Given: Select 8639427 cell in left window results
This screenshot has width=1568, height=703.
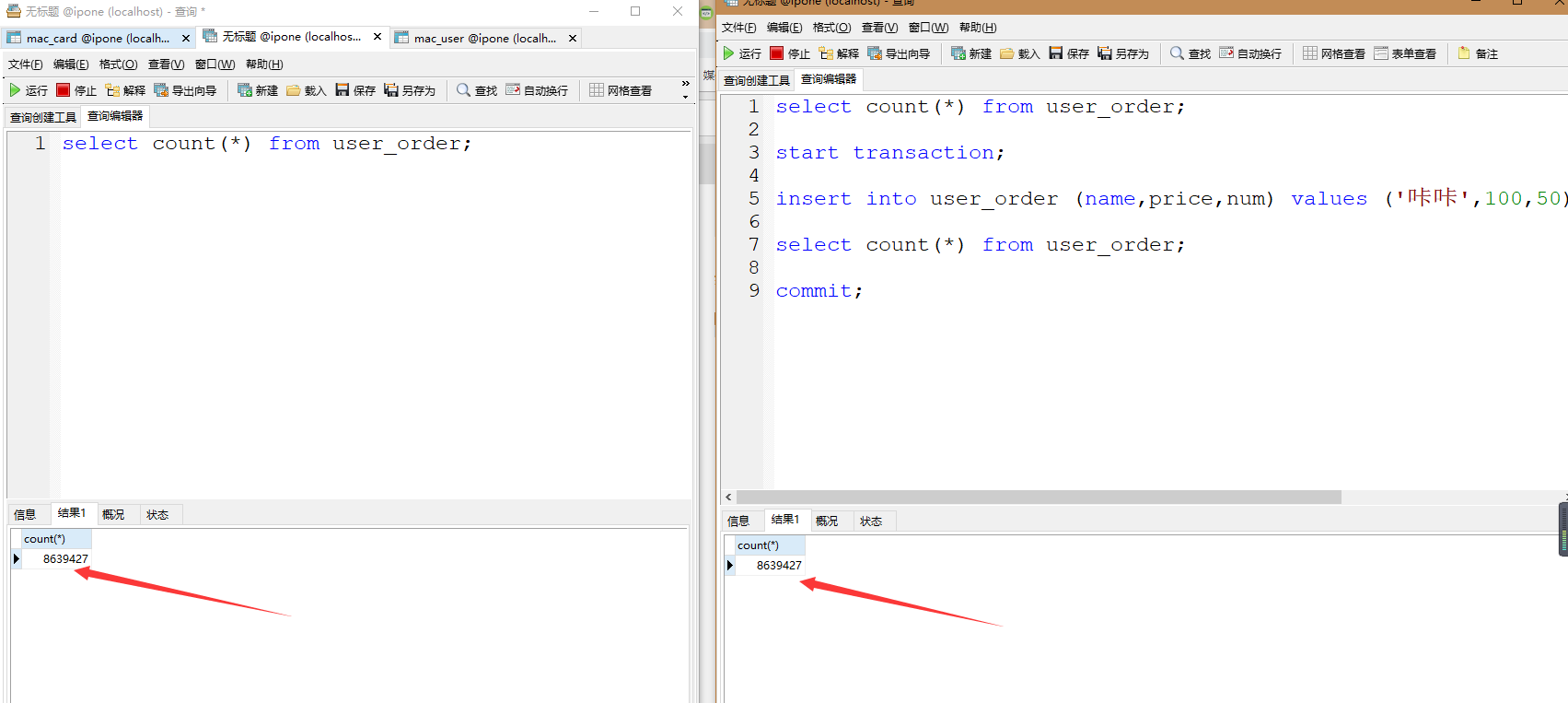Looking at the screenshot, I should tap(56, 558).
